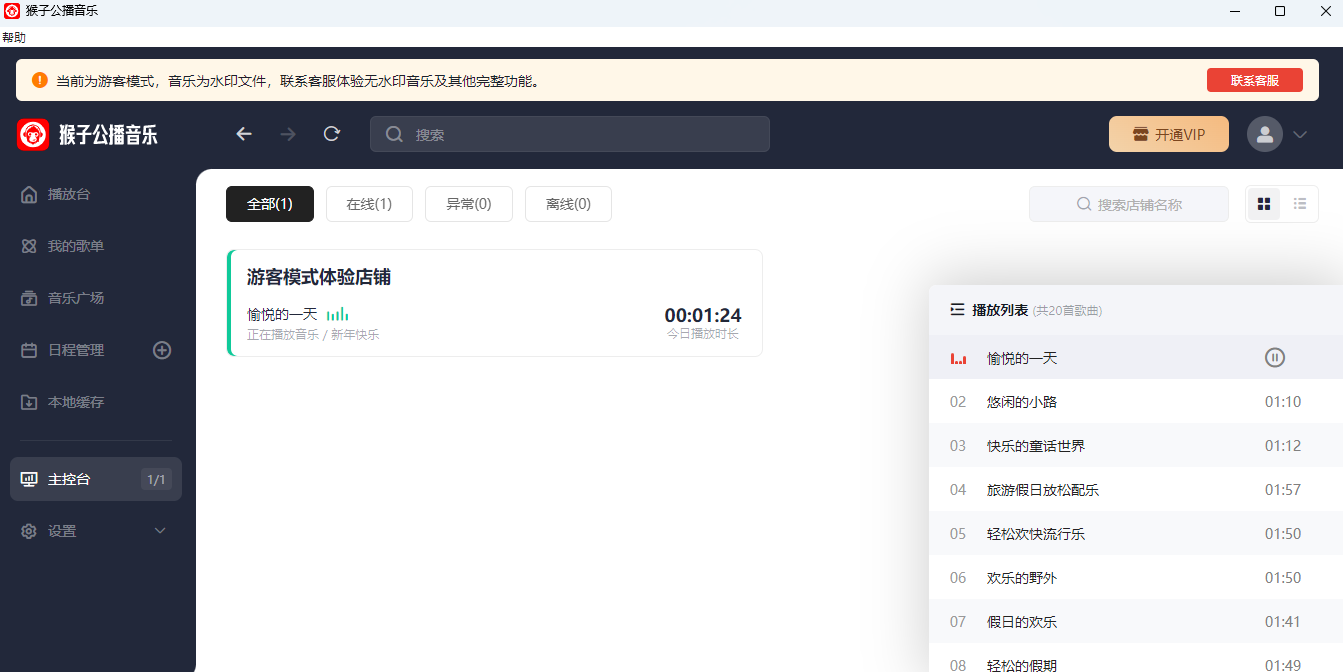Screen dimensions: 1343x672
Task: Focus the 搜索店铺名称 search field
Action: pyautogui.click(x=1129, y=204)
